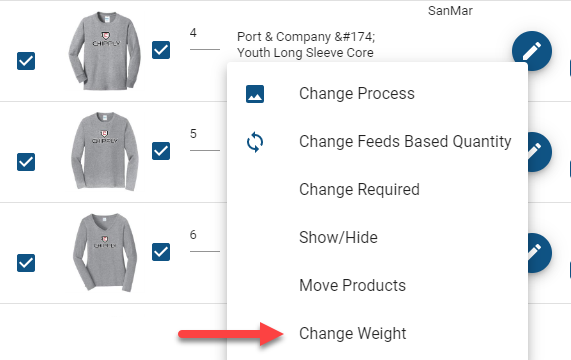
Task: Toggle the checkbox next to quantity 4
Action: tap(161, 50)
